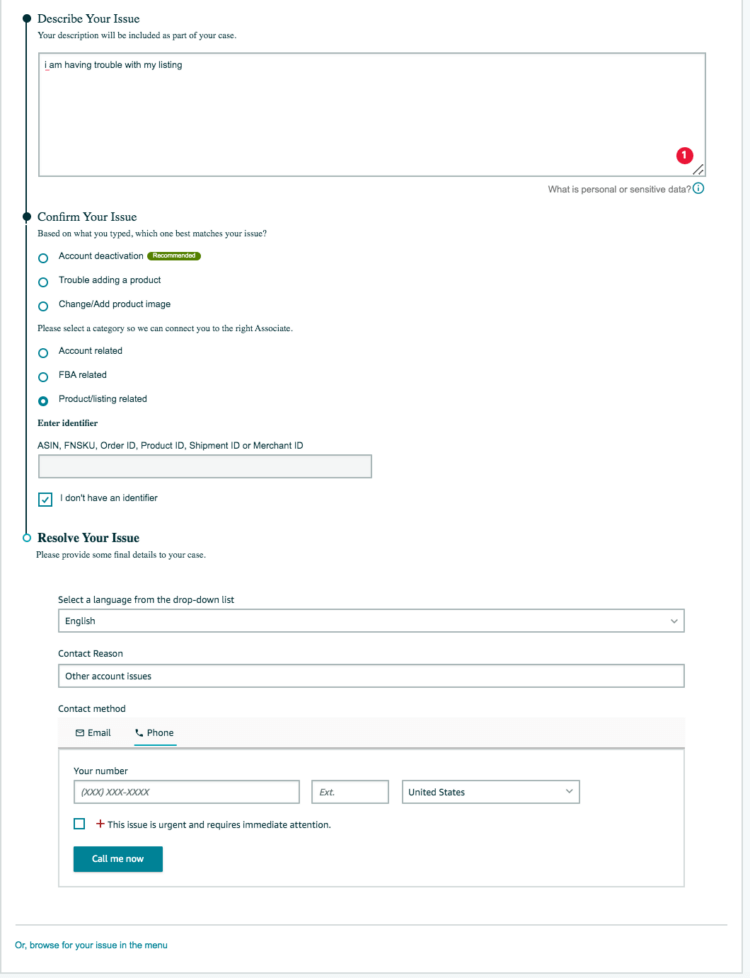750x978 pixels.
Task: Click the phone handset icon
Action: pos(139,733)
